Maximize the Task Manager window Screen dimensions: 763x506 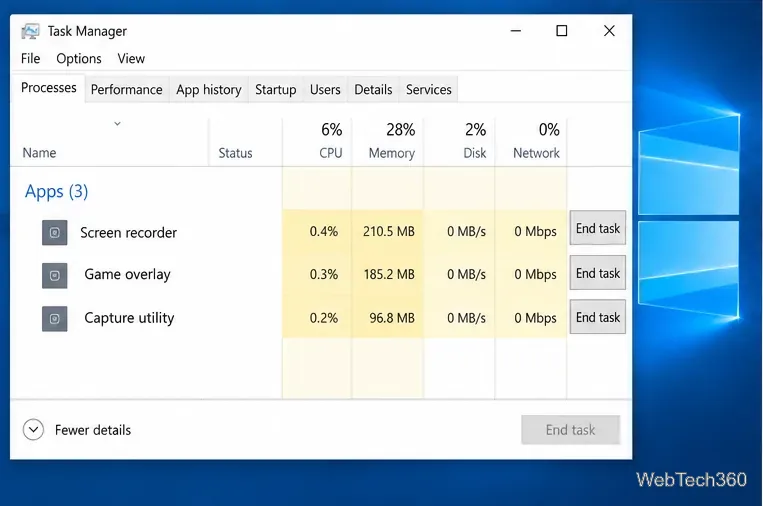click(x=562, y=31)
